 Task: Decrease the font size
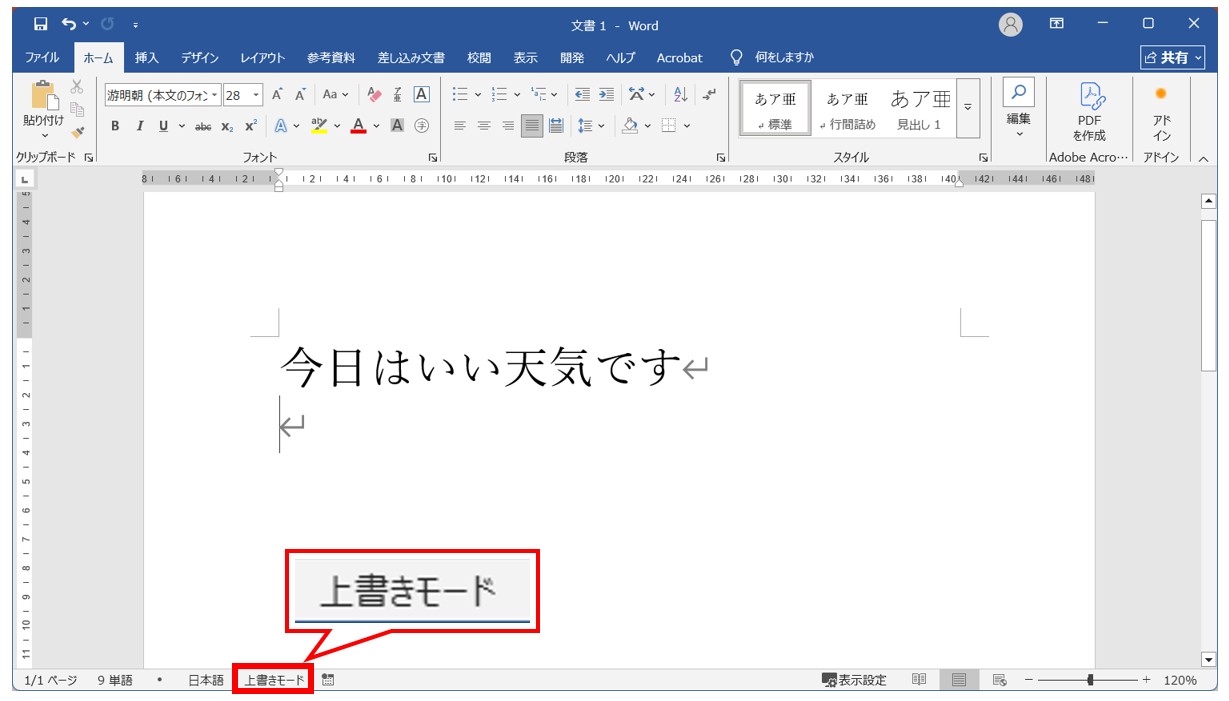(300, 95)
